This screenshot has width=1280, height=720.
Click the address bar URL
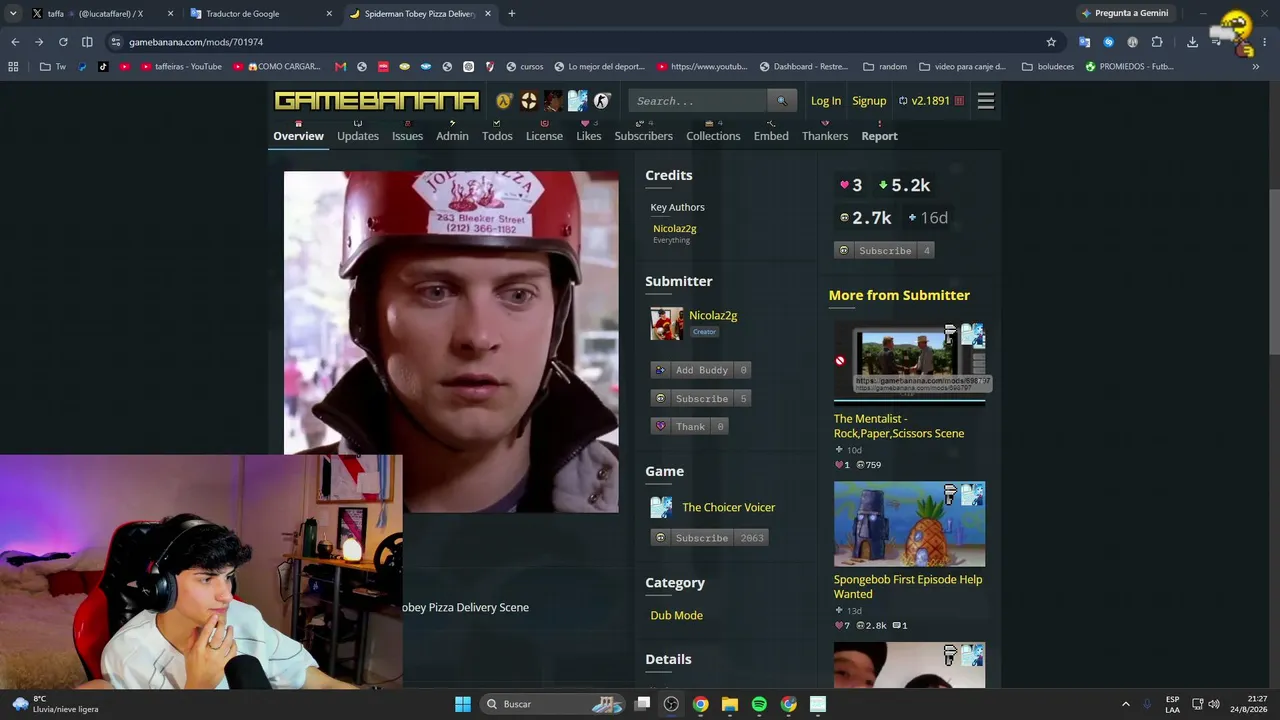point(196,42)
